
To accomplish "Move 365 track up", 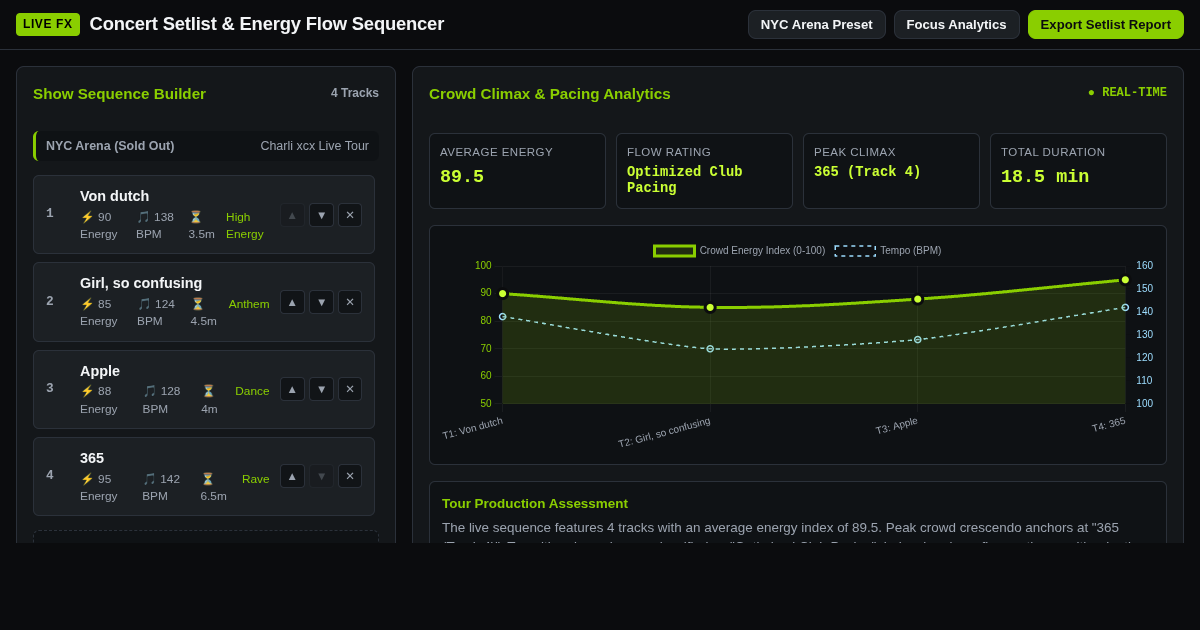I will [292, 476].
